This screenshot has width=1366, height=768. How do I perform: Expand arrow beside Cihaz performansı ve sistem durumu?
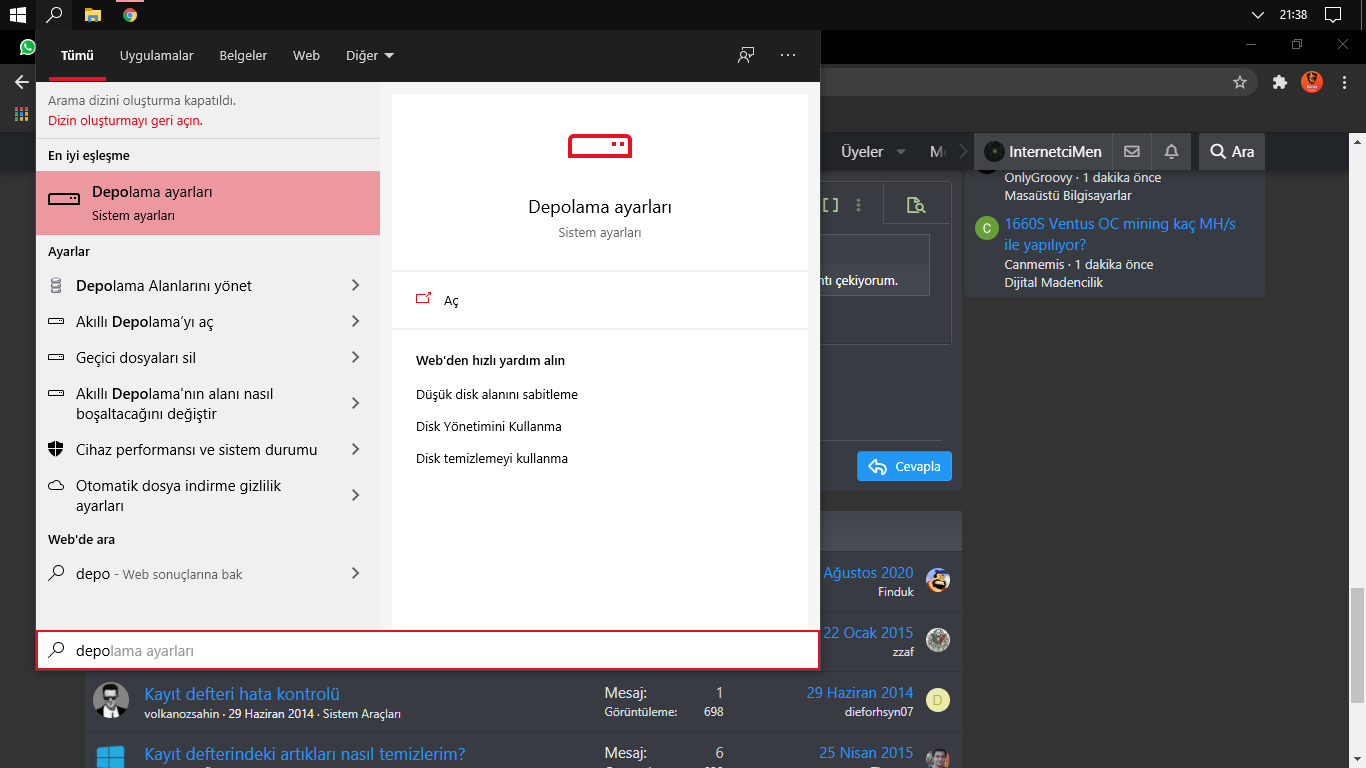[x=355, y=450]
